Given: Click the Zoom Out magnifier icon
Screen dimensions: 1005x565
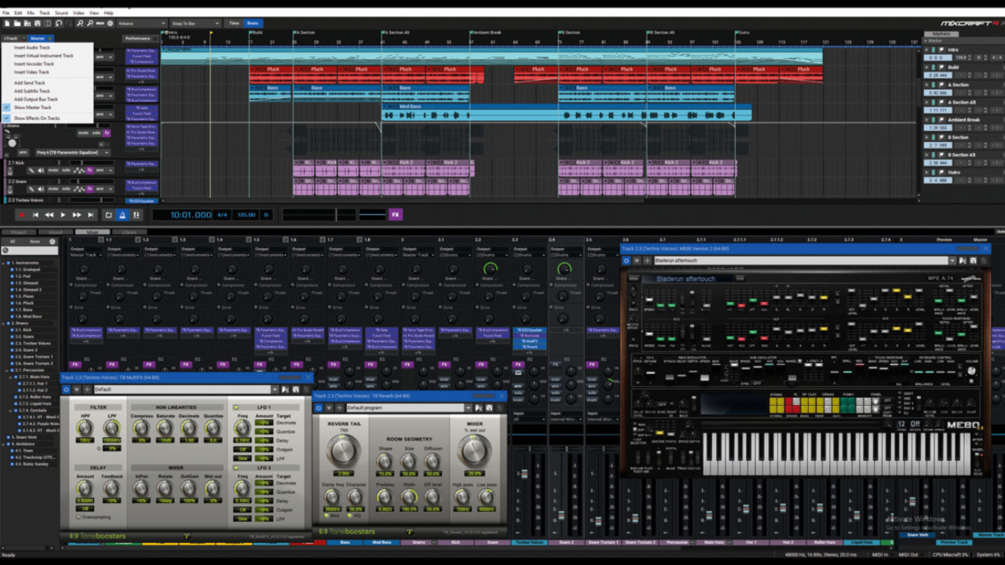Looking at the screenshot, I should tap(90, 23).
